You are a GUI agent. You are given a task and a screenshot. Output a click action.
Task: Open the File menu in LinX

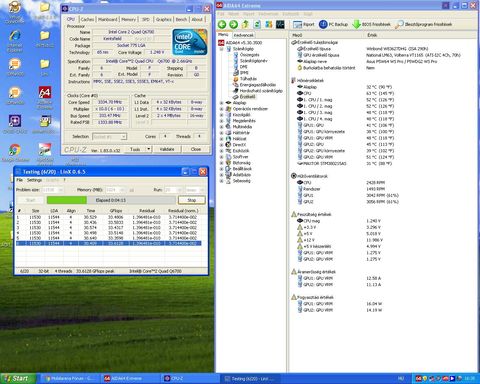pos(19,180)
